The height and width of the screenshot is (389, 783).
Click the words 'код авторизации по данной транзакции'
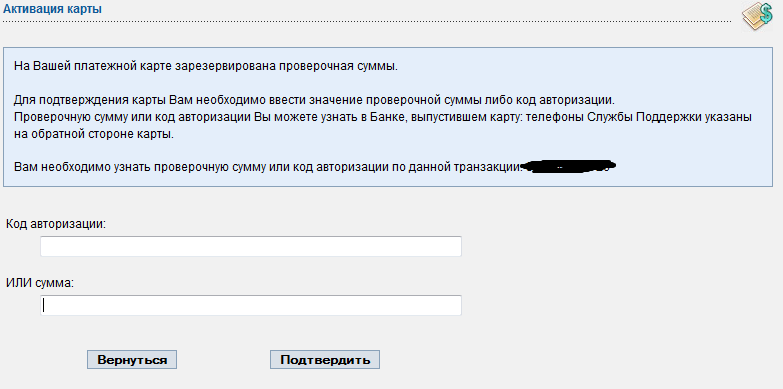(405, 167)
